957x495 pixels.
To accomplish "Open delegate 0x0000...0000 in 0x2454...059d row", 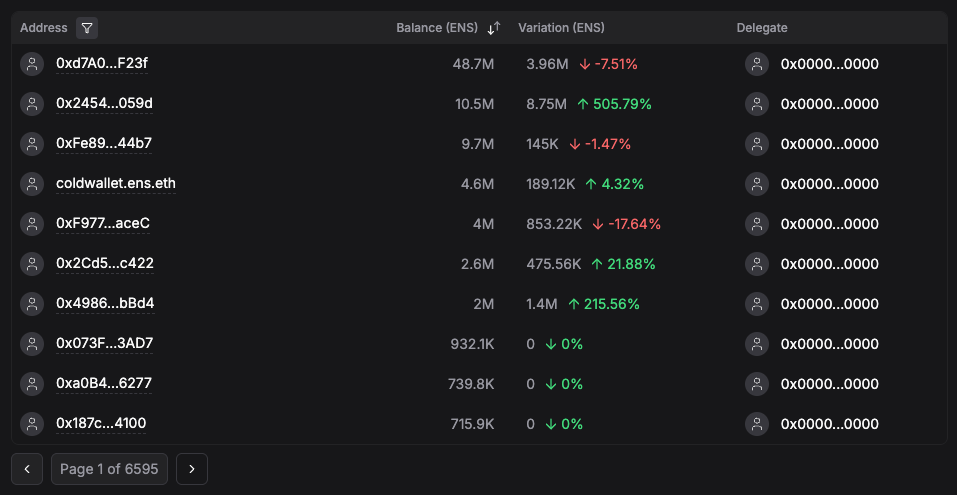I will click(x=829, y=104).
